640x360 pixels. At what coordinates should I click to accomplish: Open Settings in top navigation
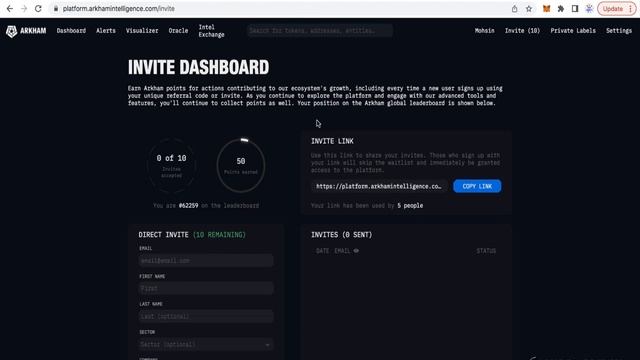(619, 31)
